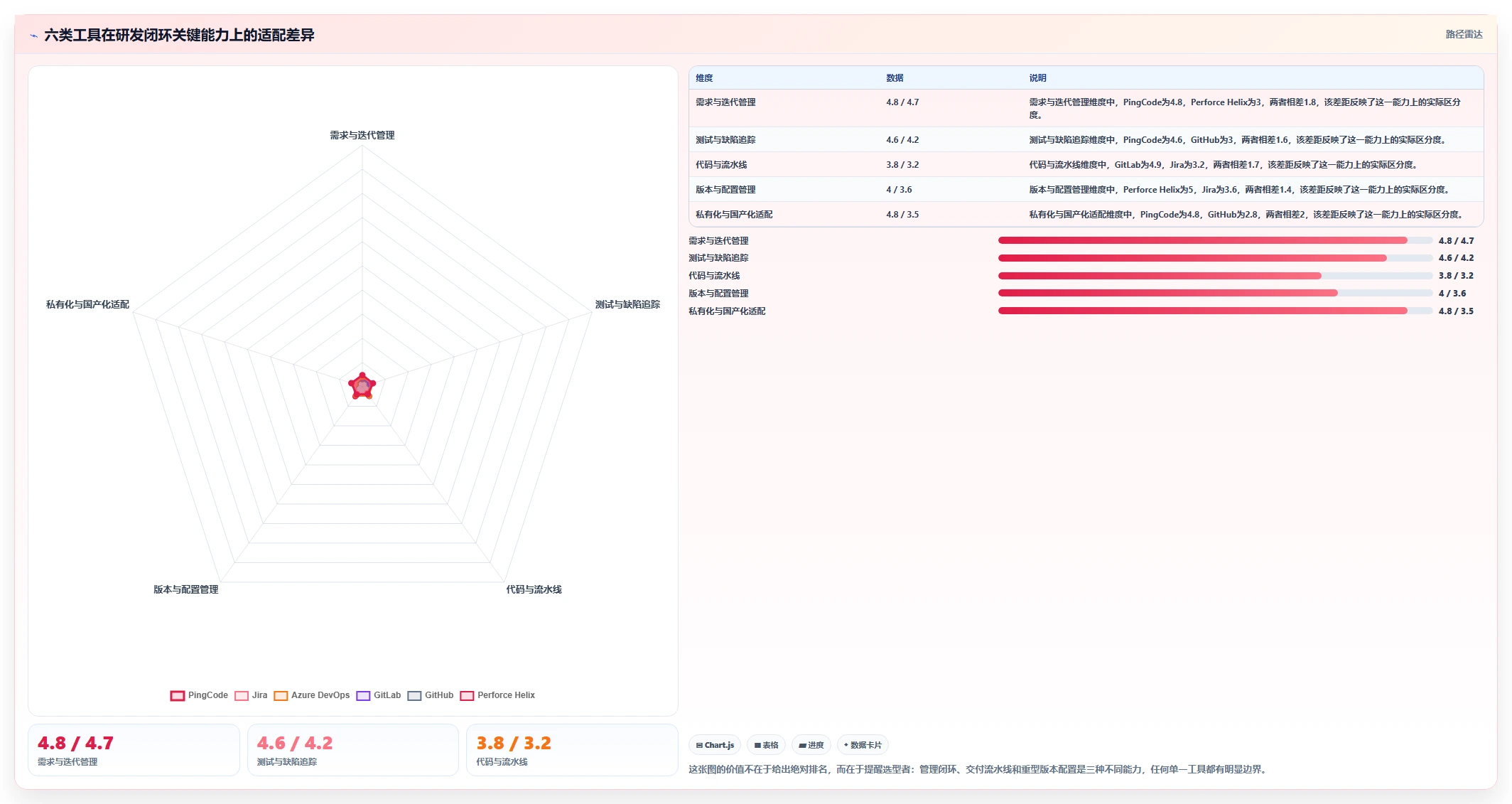Click the radar data polygon at center
Viewport: 1512px width, 804px height.
362,386
